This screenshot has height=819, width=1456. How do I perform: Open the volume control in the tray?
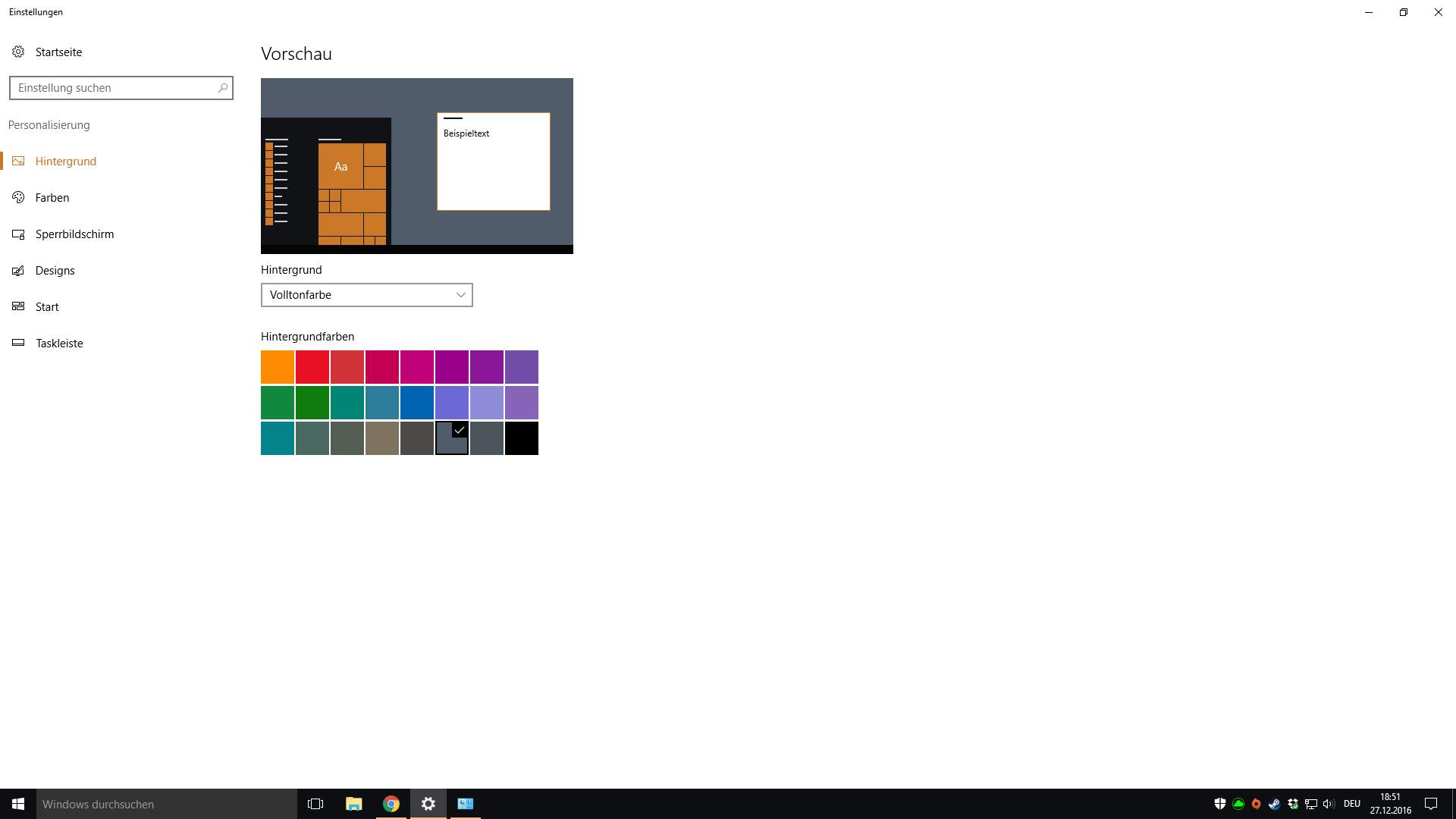click(x=1329, y=804)
